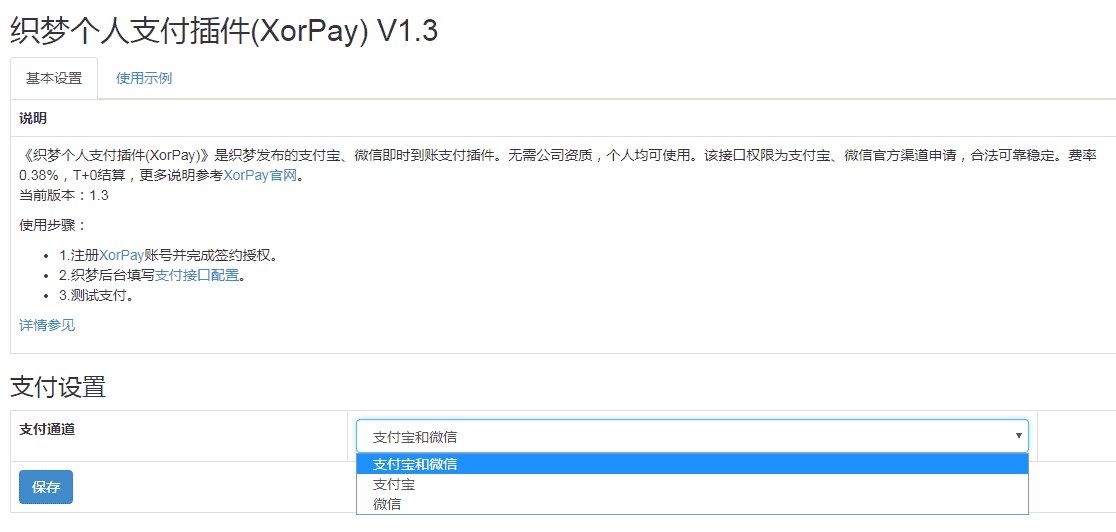
Task: Open the 支付通道 dropdown showing 支付宝和微信
Action: coord(693,436)
